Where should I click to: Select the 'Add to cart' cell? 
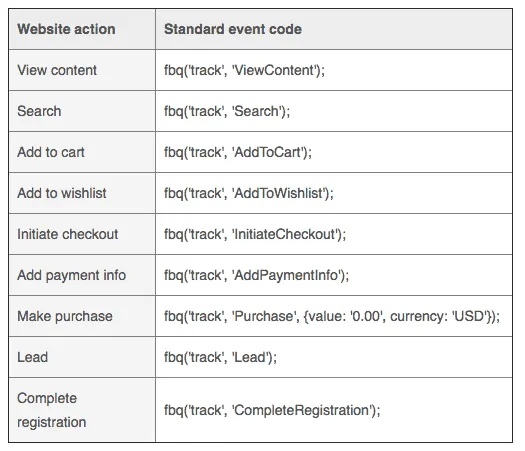point(51,152)
